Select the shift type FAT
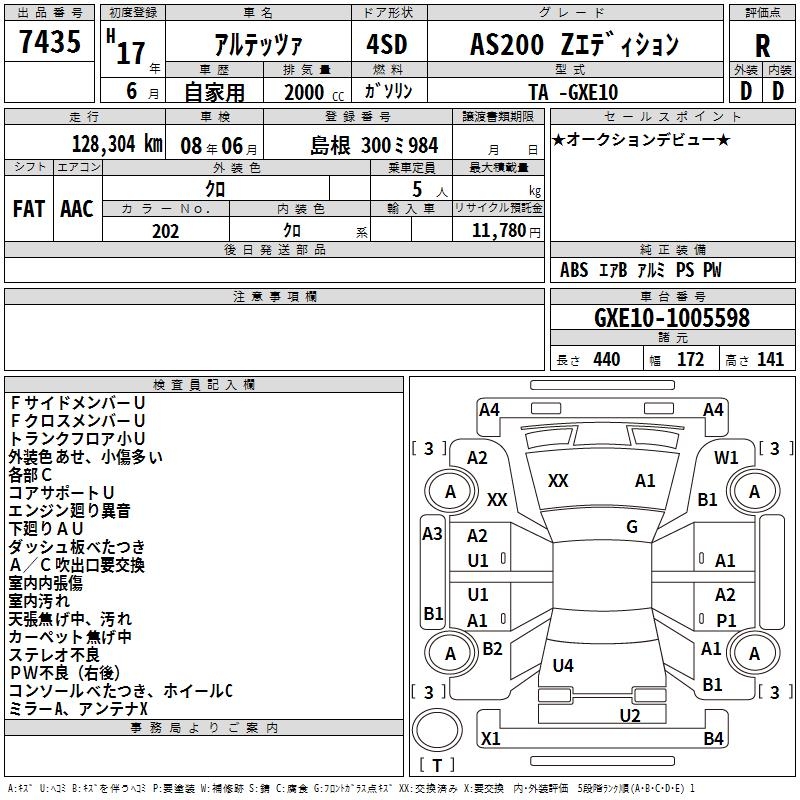The height and width of the screenshot is (800, 800). (x=29, y=209)
